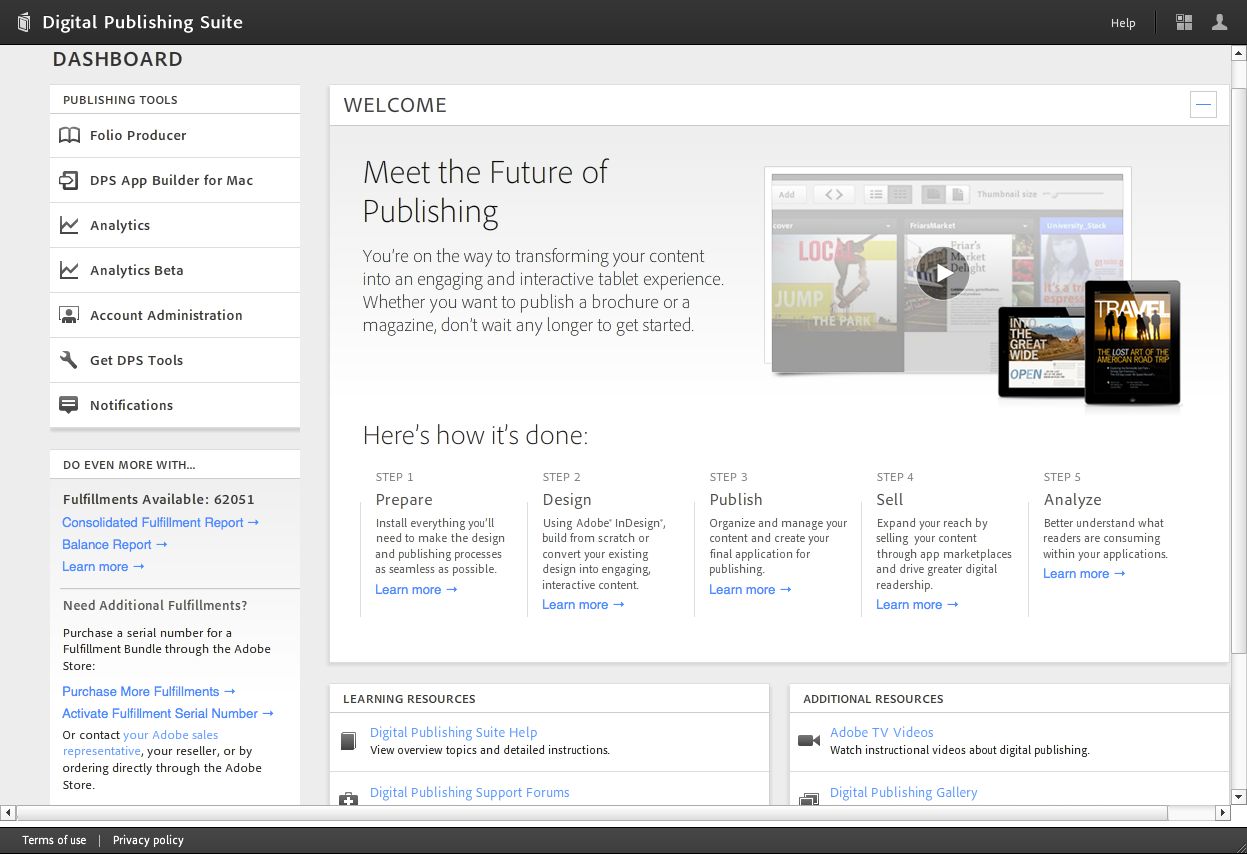Viewport: 1247px width, 854px height.
Task: Open the Balance Report link
Action: [x=114, y=544]
